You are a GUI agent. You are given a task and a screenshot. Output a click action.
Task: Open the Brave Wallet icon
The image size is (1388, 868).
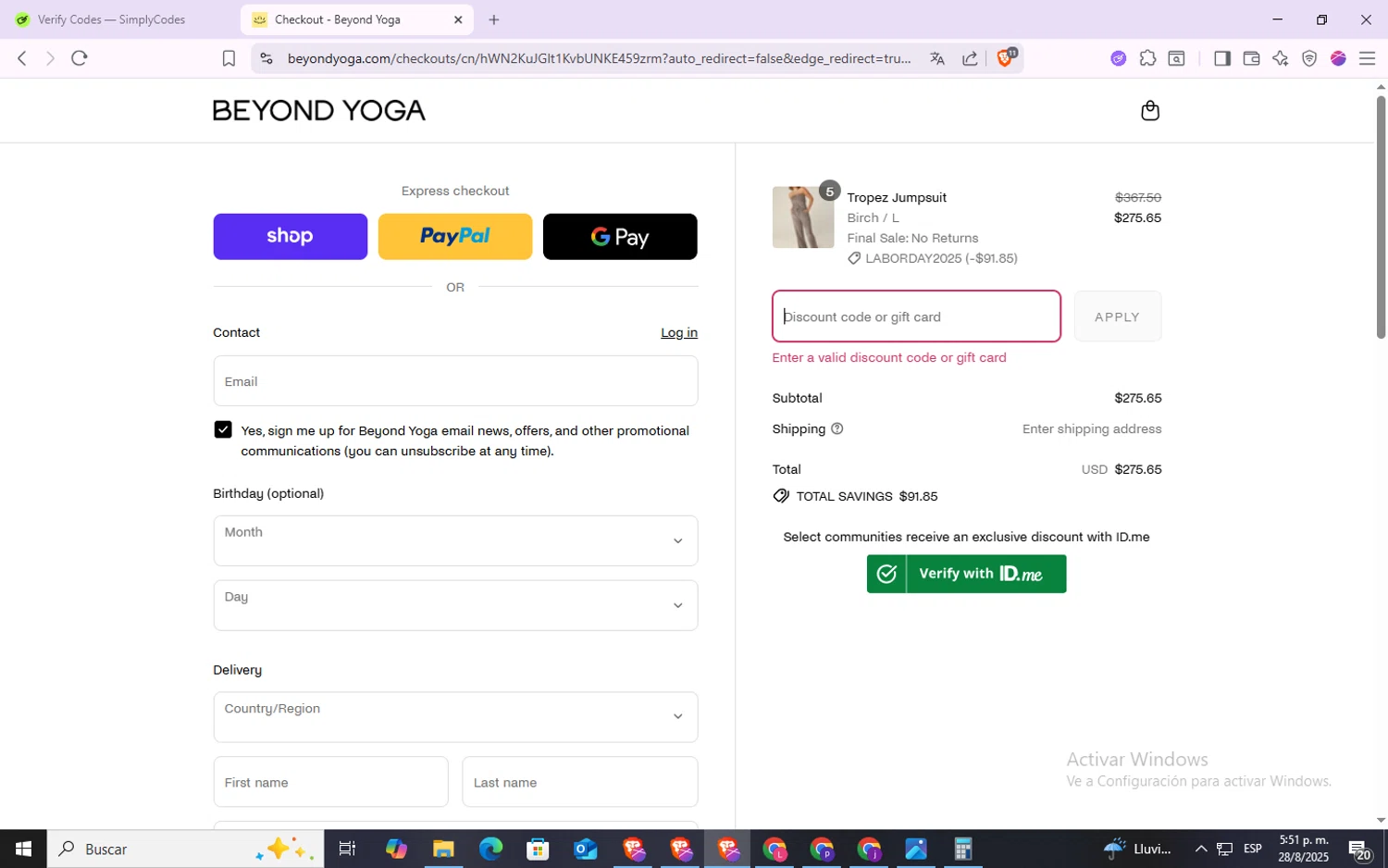(1251, 58)
